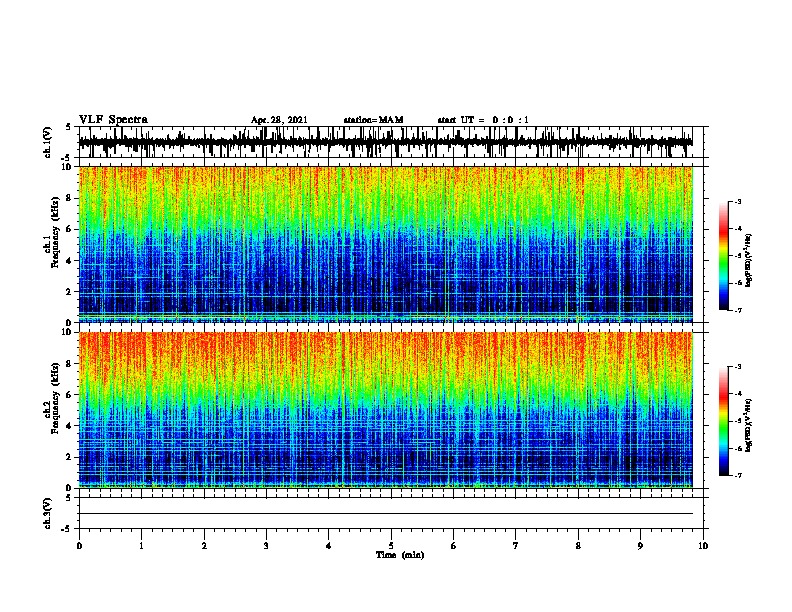Click time axis tick label "4"
This screenshot has height=612, width=792.
[x=328, y=546]
